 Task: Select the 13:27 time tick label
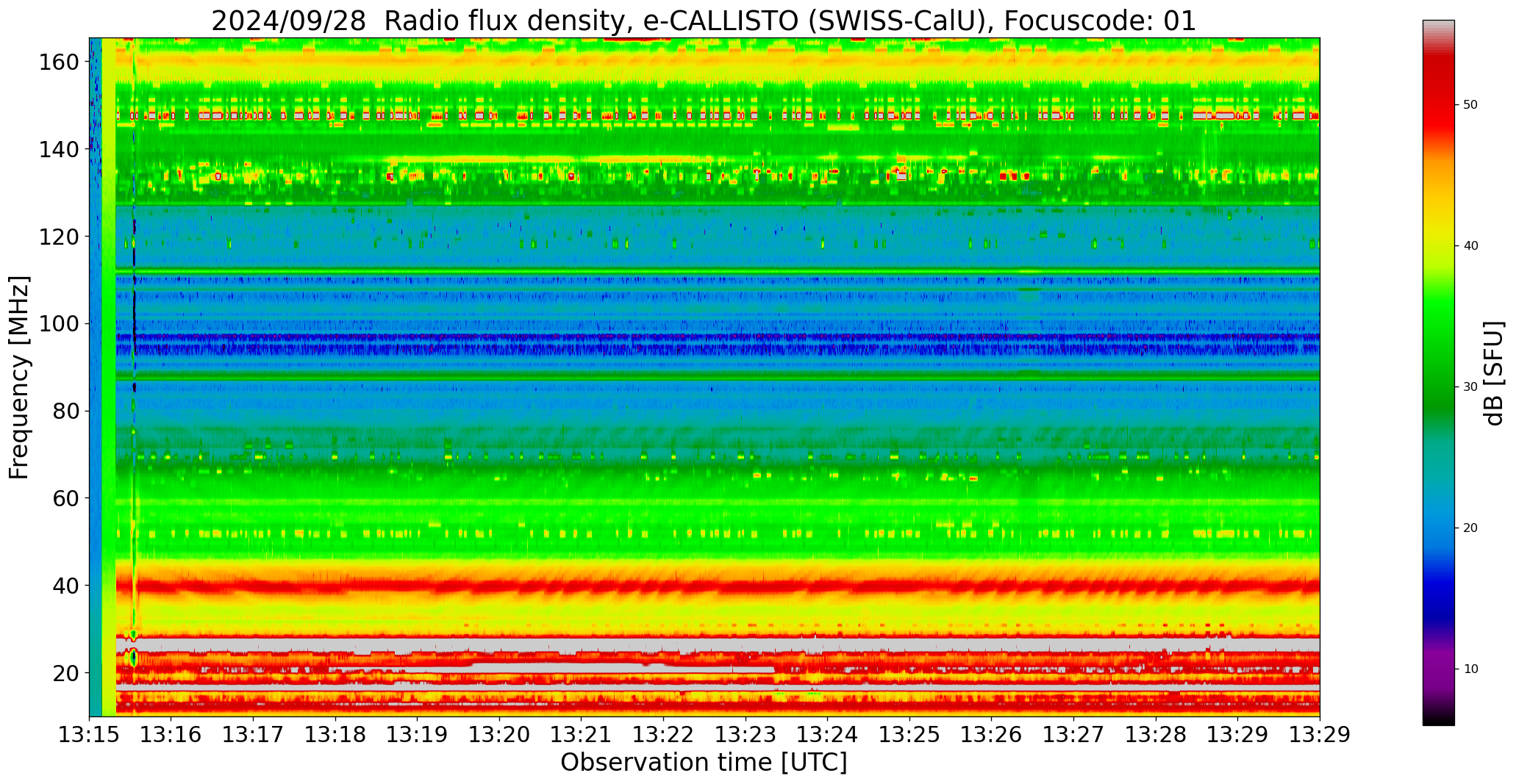tap(1073, 735)
